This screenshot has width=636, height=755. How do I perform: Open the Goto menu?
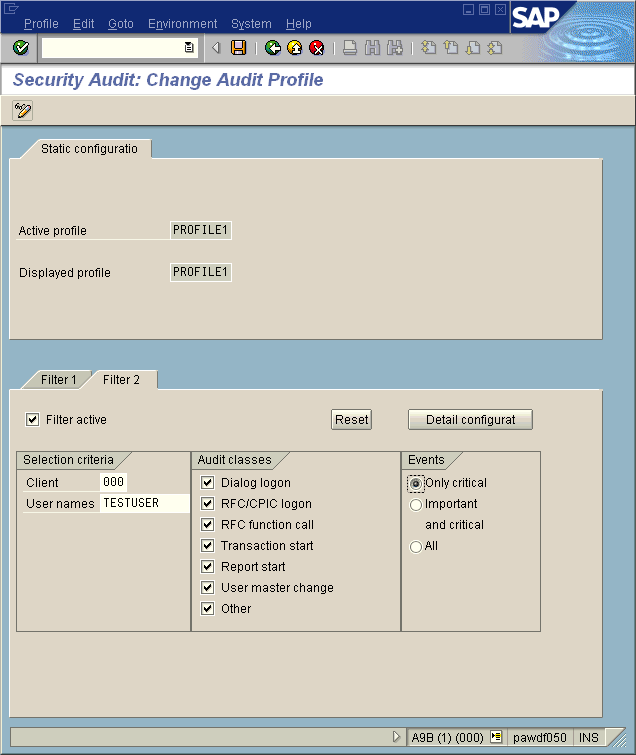(x=120, y=24)
